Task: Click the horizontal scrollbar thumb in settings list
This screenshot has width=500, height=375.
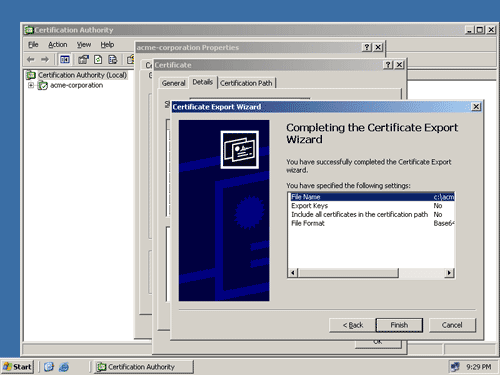Action: tap(348, 273)
